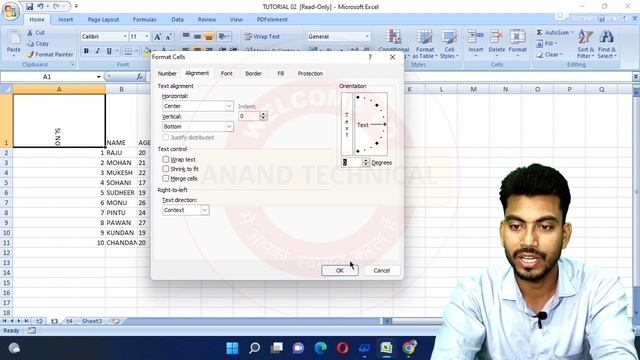Screen dimensions: 640x360
Task: Click the help question mark in Format Cells
Action: [370, 57]
